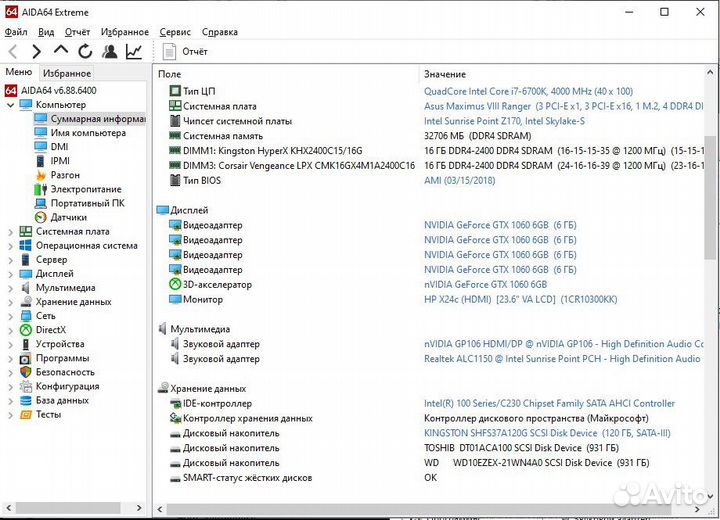Open AMI (03/15/2018) BIOS link
The image size is (720, 520).
pyautogui.click(x=460, y=181)
